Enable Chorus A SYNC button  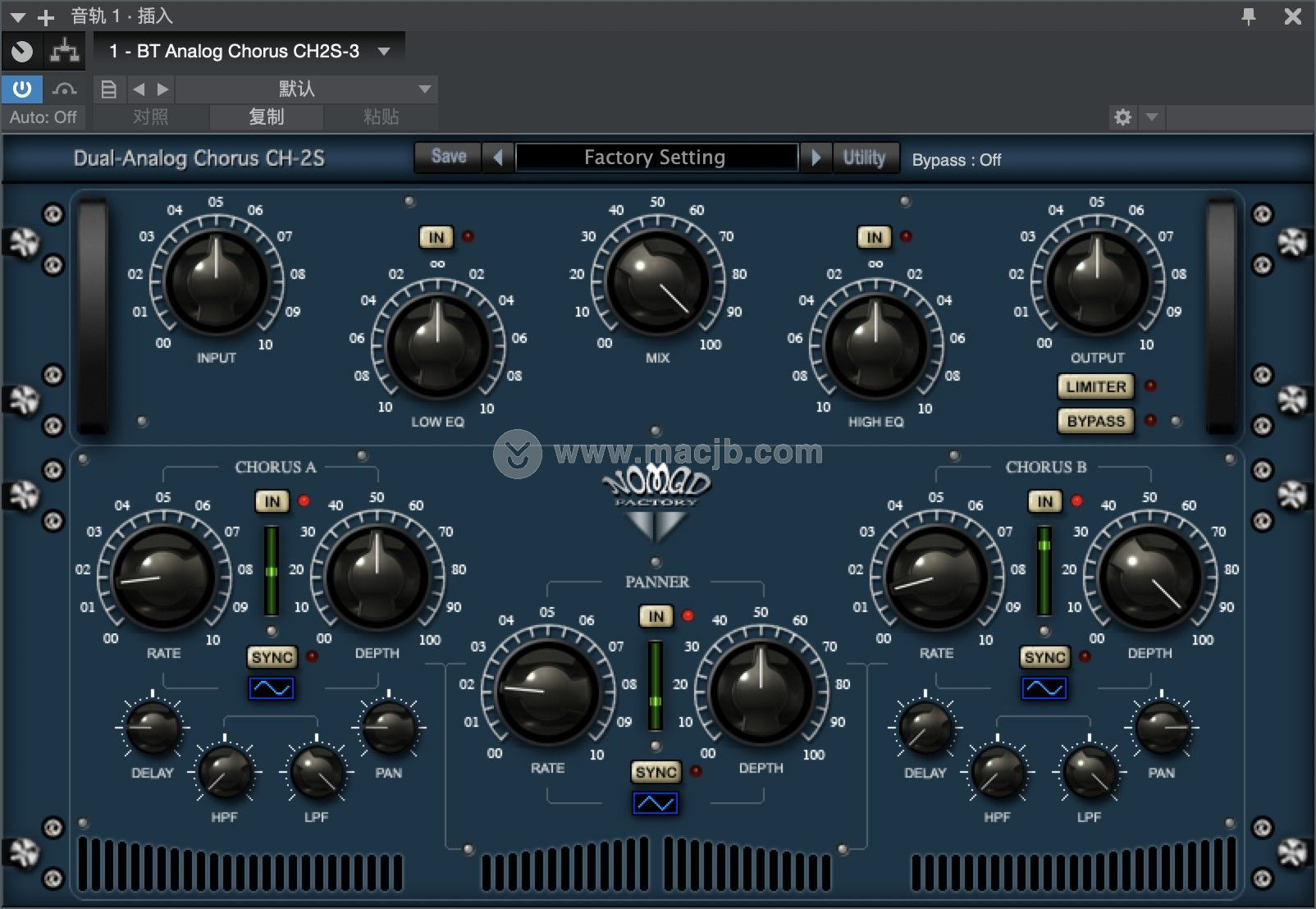pos(272,657)
